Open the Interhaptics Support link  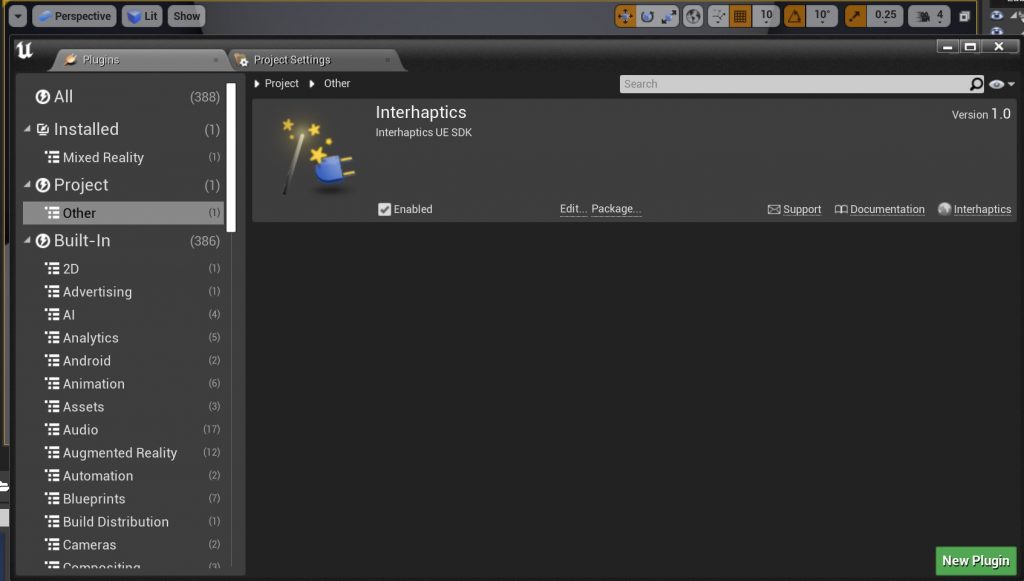(x=794, y=210)
